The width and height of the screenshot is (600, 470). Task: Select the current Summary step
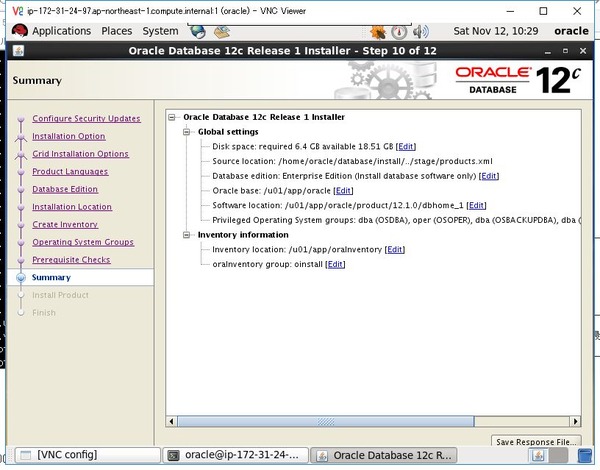click(x=51, y=277)
